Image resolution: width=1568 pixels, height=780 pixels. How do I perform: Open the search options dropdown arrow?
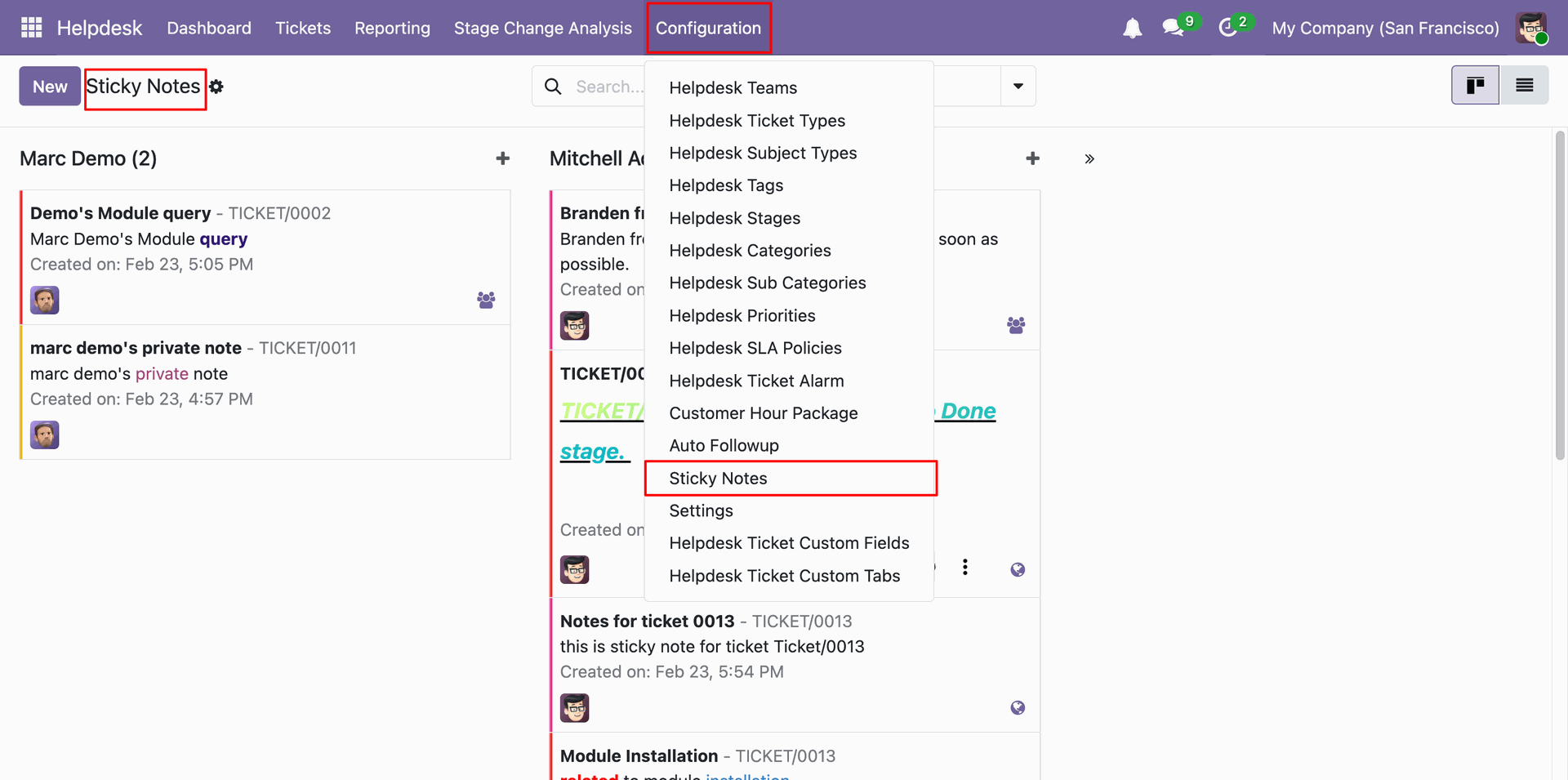click(x=1018, y=87)
